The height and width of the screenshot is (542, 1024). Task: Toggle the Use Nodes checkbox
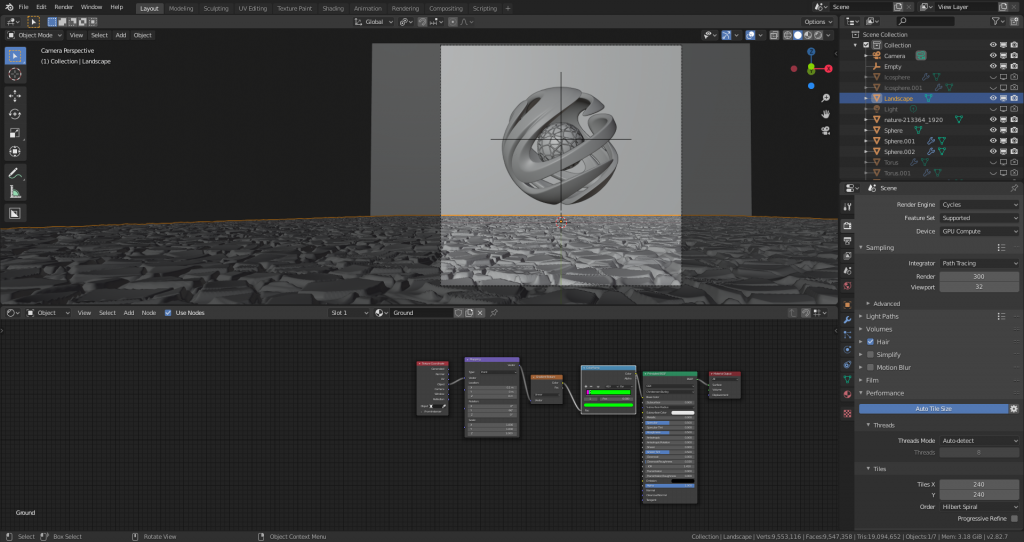click(168, 313)
